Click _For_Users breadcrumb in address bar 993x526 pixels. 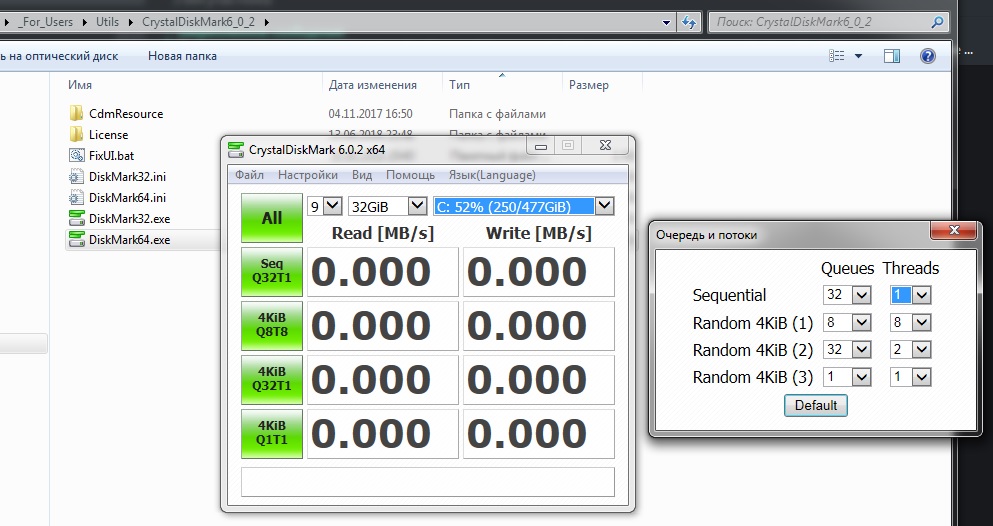point(45,22)
